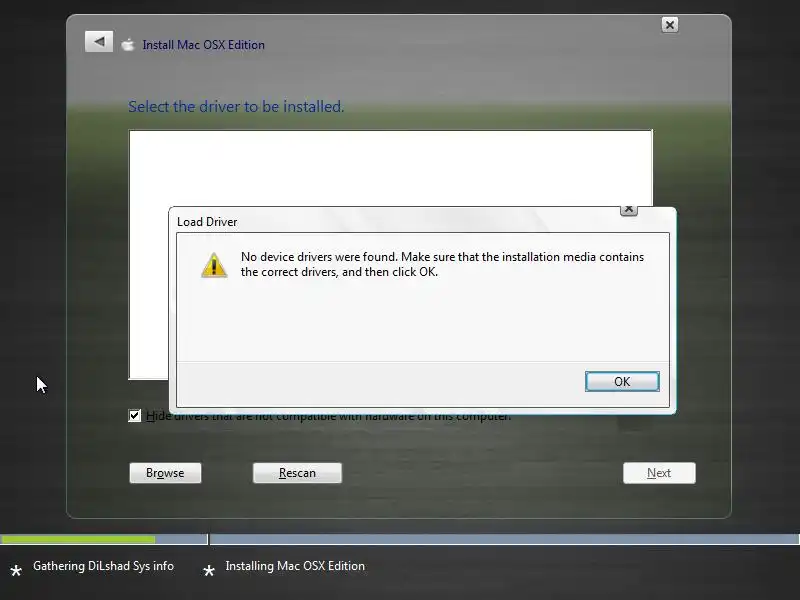Click the Load Driver dialog title
The image size is (800, 600).
point(207,222)
